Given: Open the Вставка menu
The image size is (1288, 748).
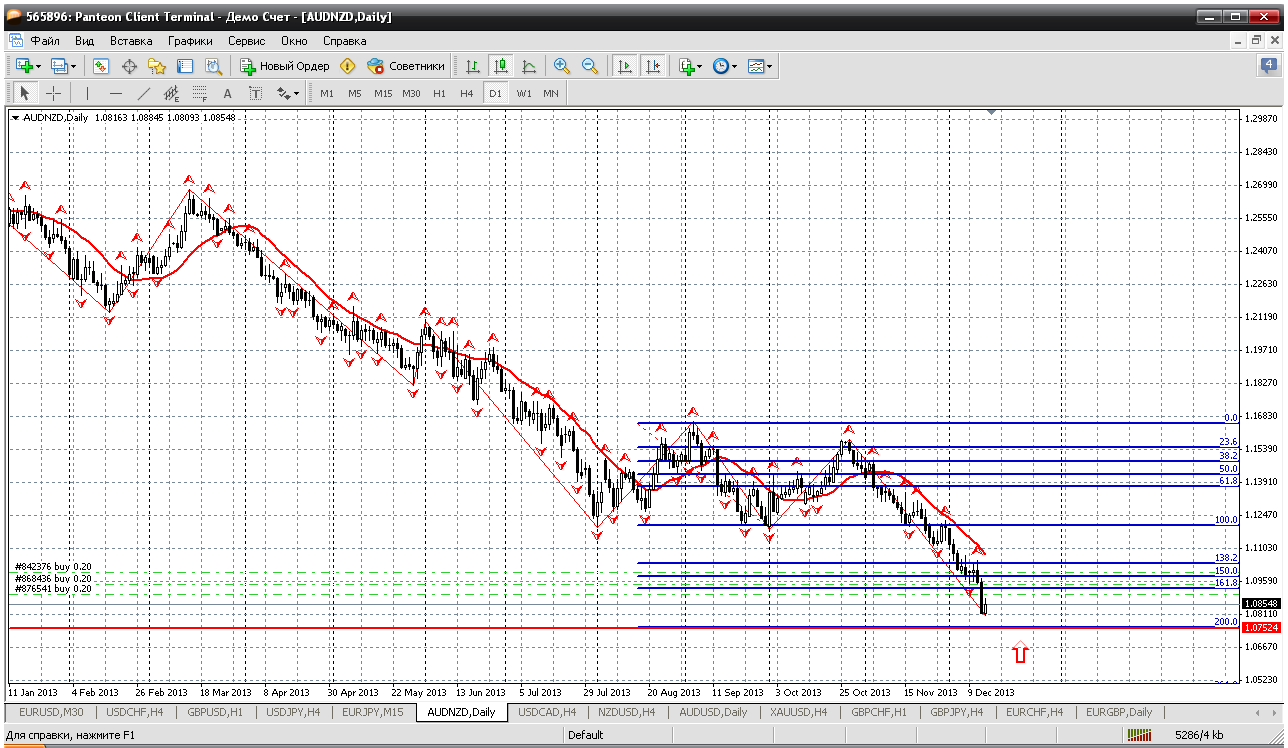Looking at the screenshot, I should (131, 41).
